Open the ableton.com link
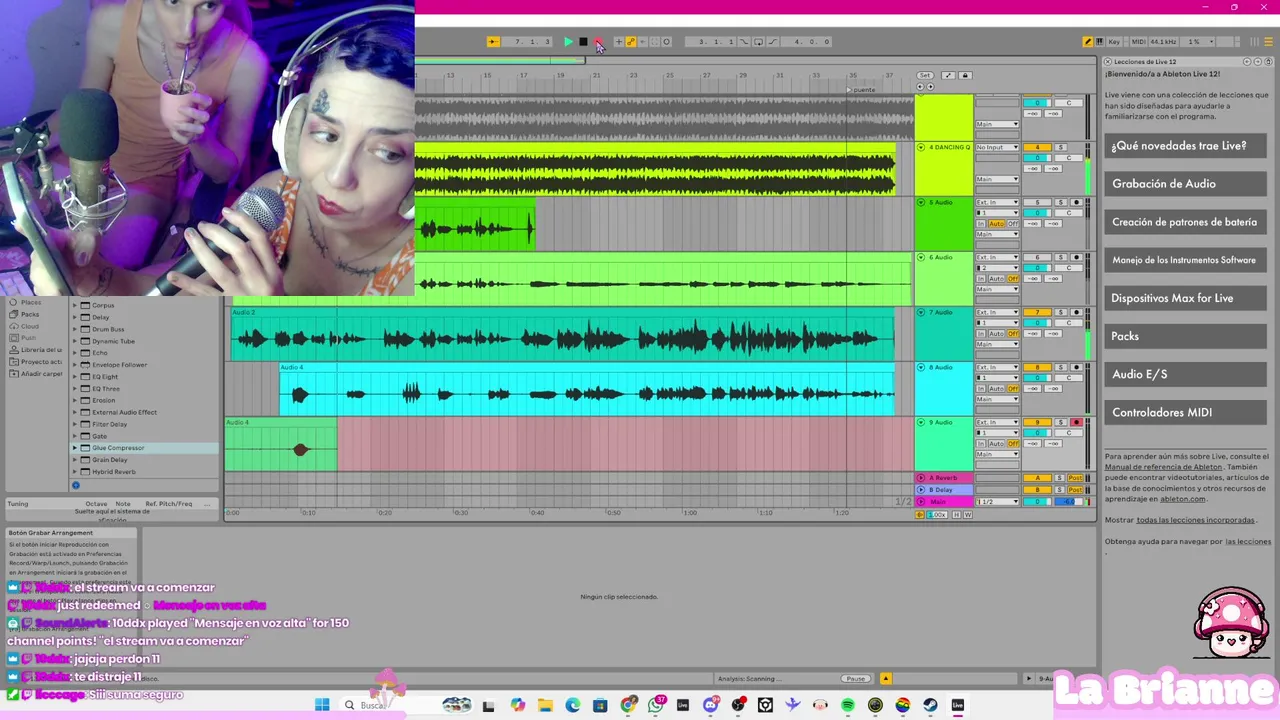The image size is (1280, 720). pyautogui.click(x=1183, y=498)
